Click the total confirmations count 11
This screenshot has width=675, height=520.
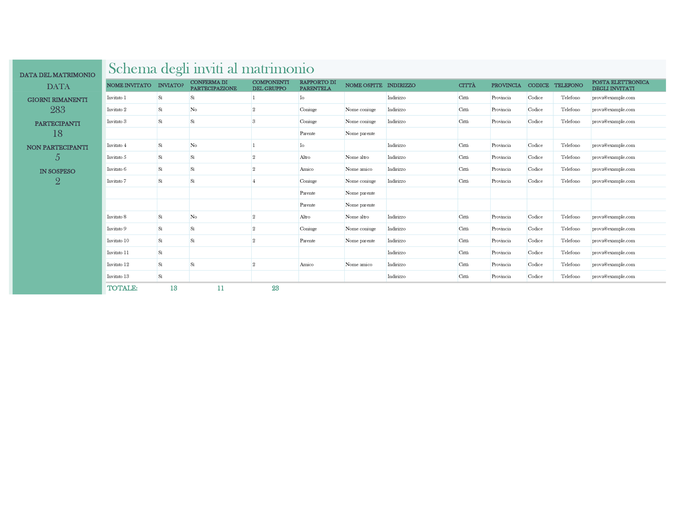tap(220, 288)
